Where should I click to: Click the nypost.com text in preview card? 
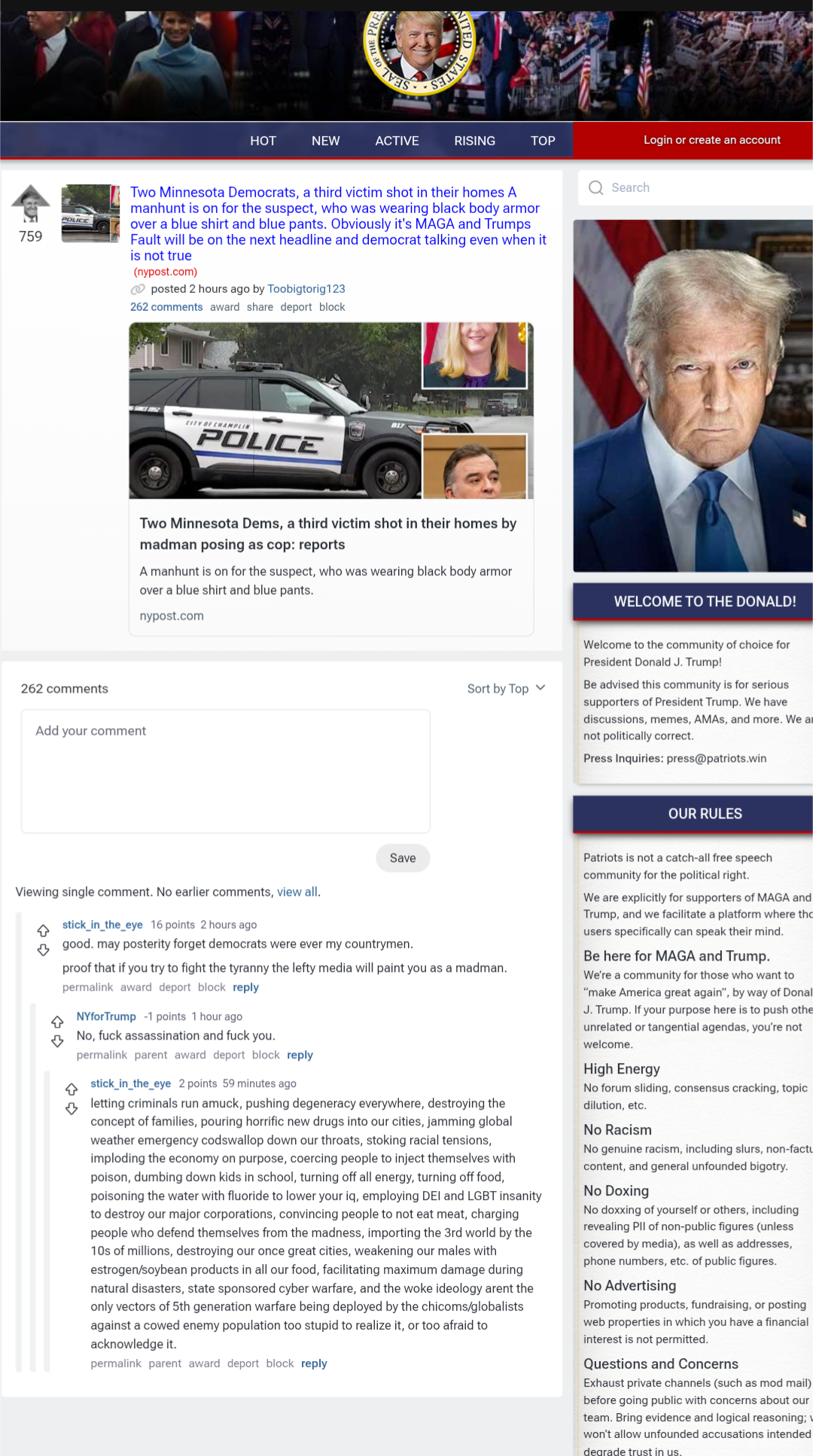pyautogui.click(x=172, y=616)
